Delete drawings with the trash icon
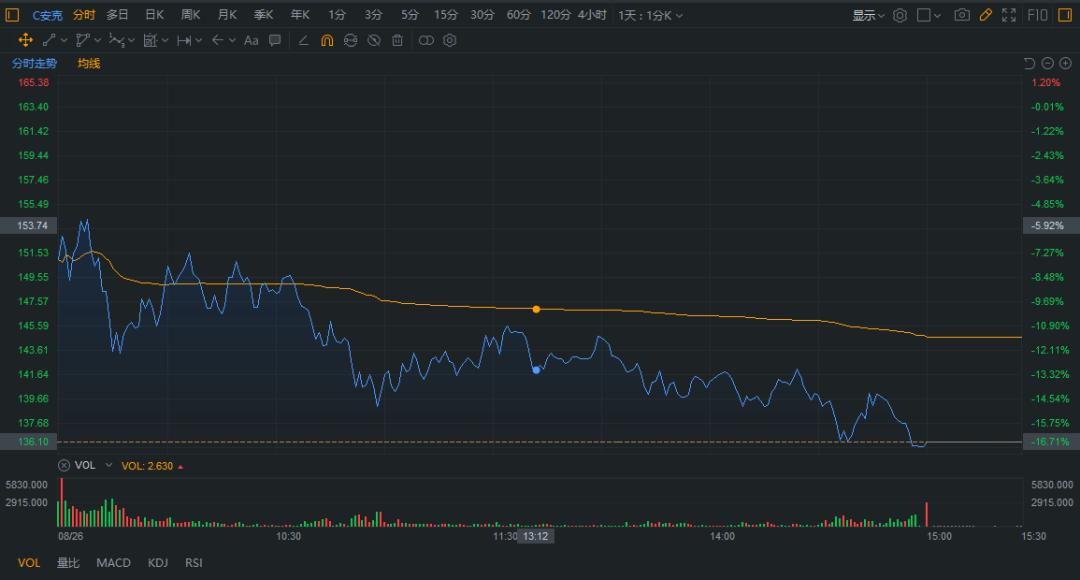 tap(397, 40)
